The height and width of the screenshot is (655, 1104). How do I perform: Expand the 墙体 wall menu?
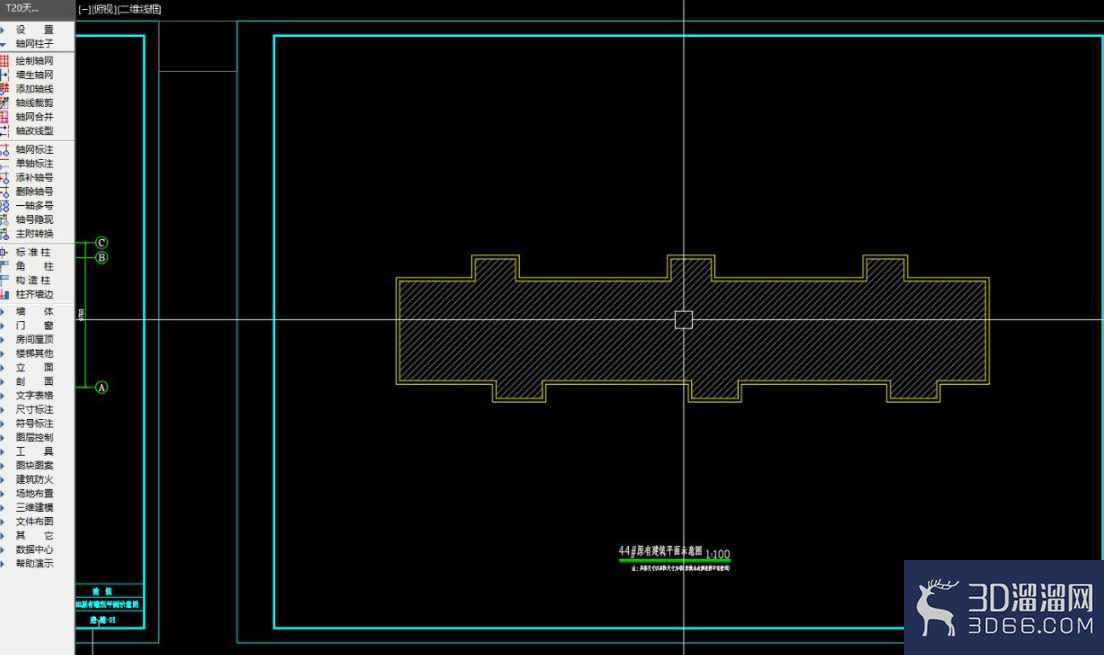pyautogui.click(x=34, y=311)
